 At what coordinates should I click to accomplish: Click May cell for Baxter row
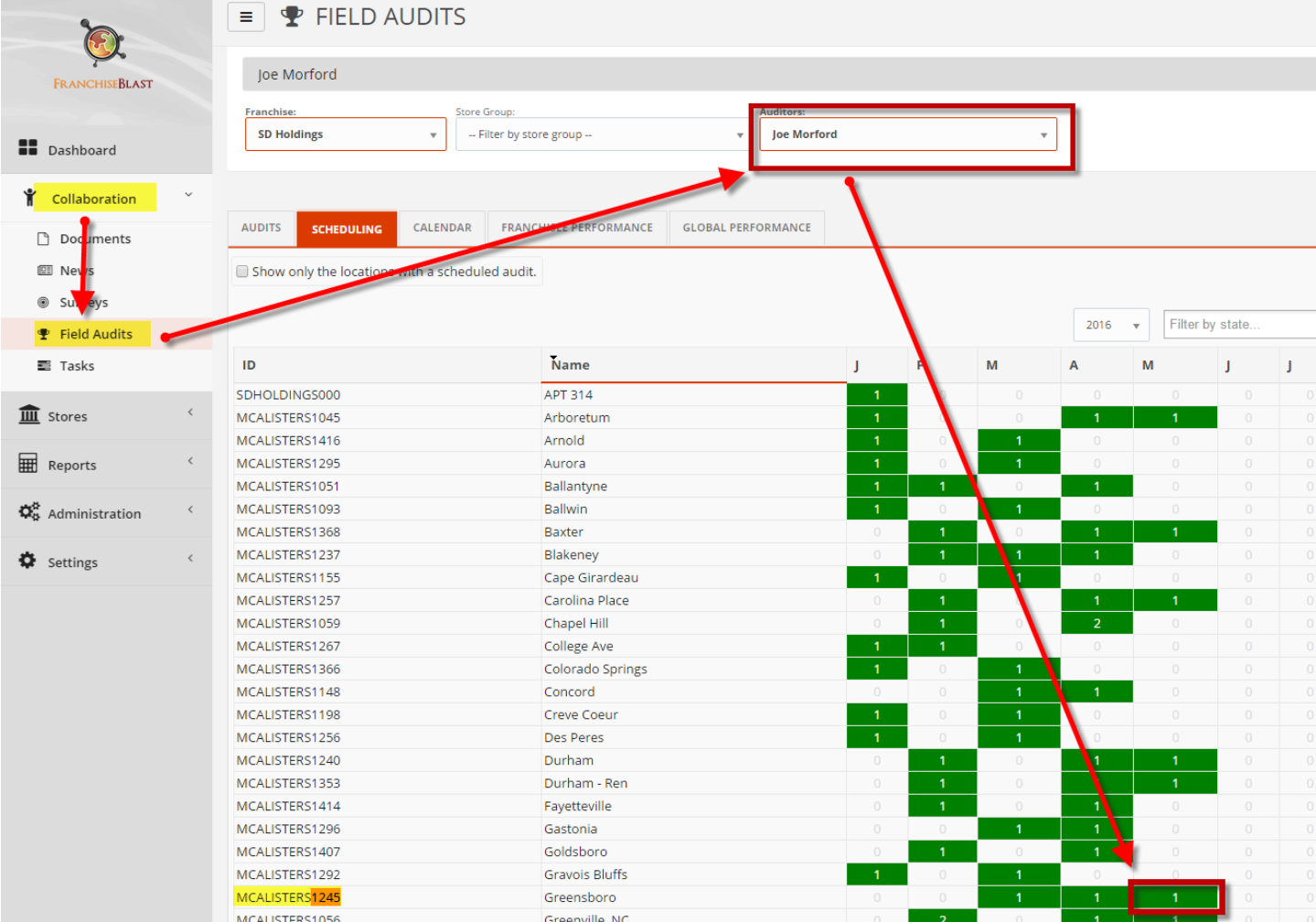(1175, 532)
